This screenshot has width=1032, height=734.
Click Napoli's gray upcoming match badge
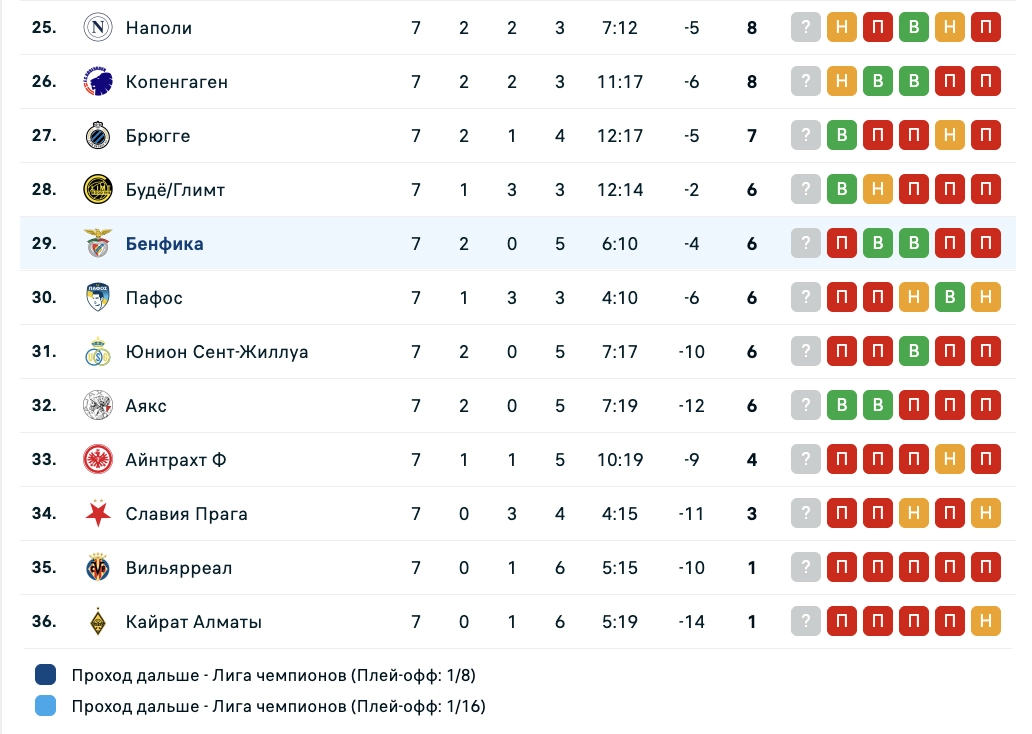[806, 28]
